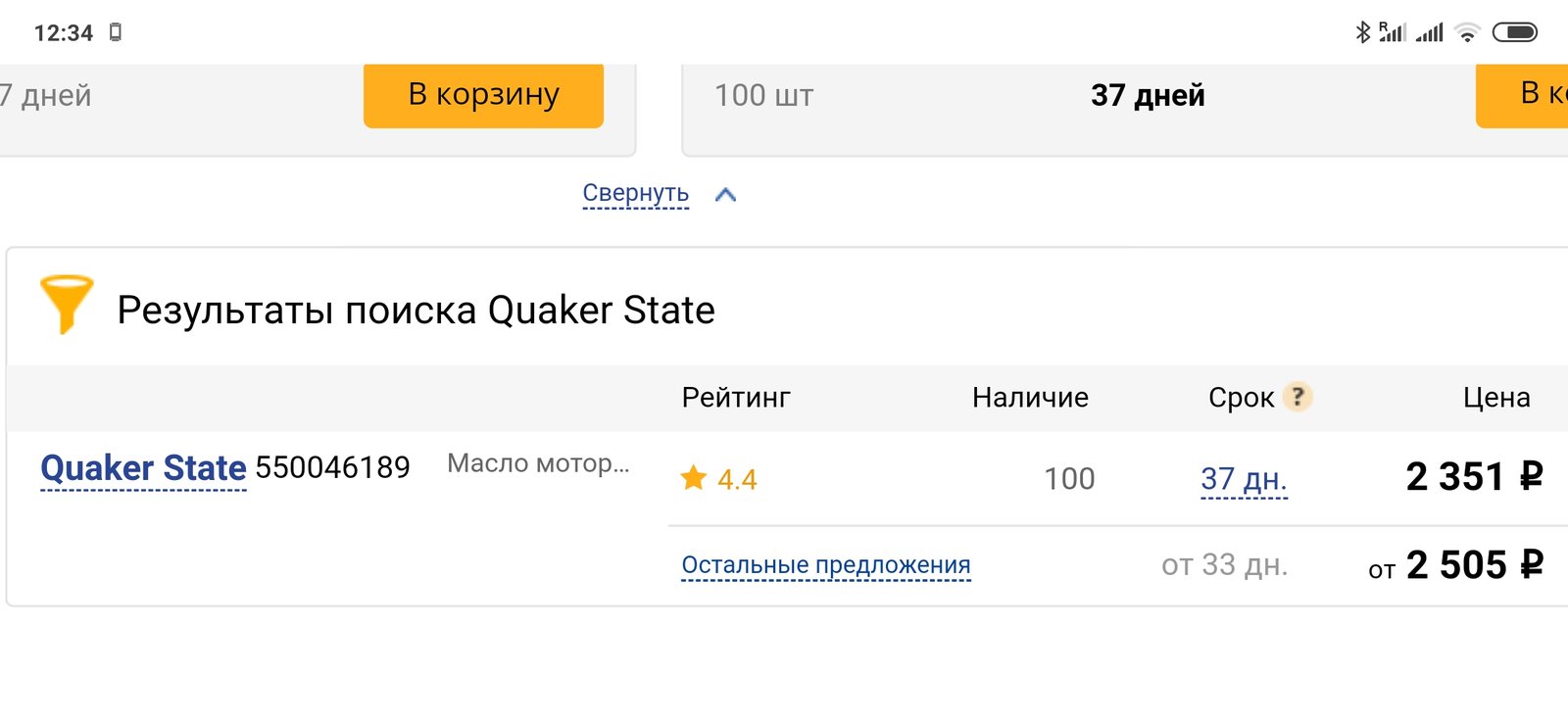Click the orange funnel filter icon
The height and width of the screenshot is (723, 1568).
coord(66,305)
